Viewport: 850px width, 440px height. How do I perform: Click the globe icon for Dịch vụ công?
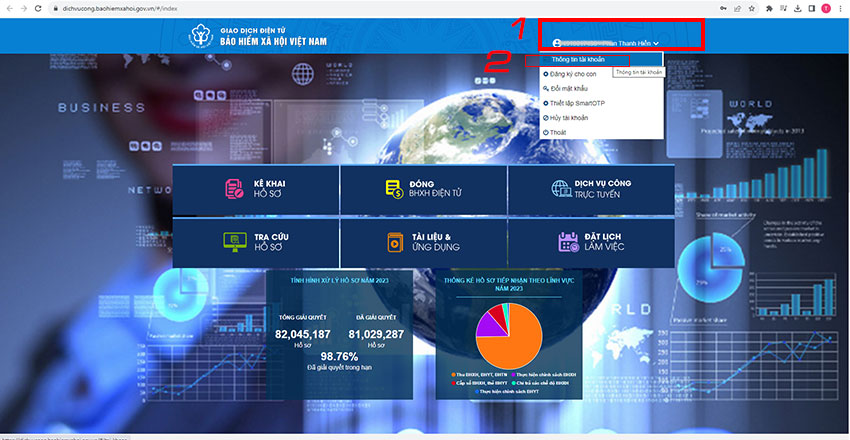click(560, 189)
